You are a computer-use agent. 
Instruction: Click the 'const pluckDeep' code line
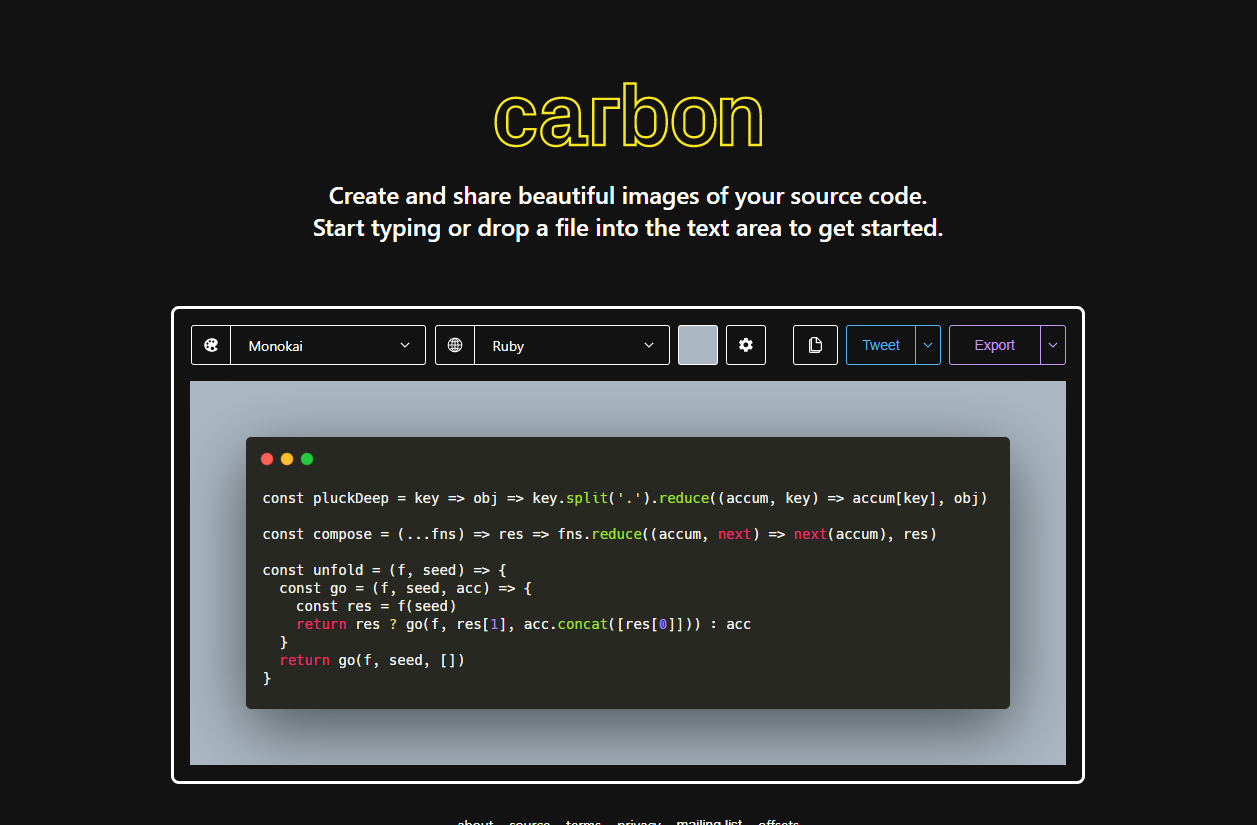[625, 498]
